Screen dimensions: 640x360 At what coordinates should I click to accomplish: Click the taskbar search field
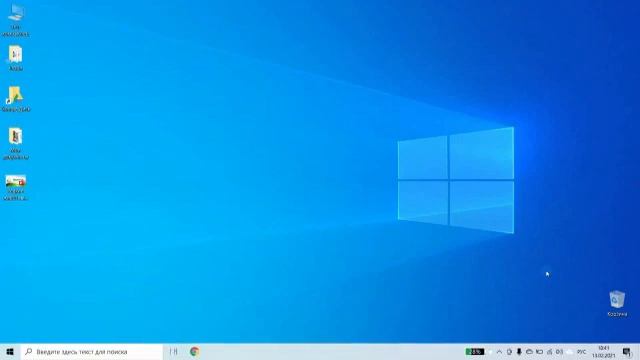pyautogui.click(x=92, y=351)
